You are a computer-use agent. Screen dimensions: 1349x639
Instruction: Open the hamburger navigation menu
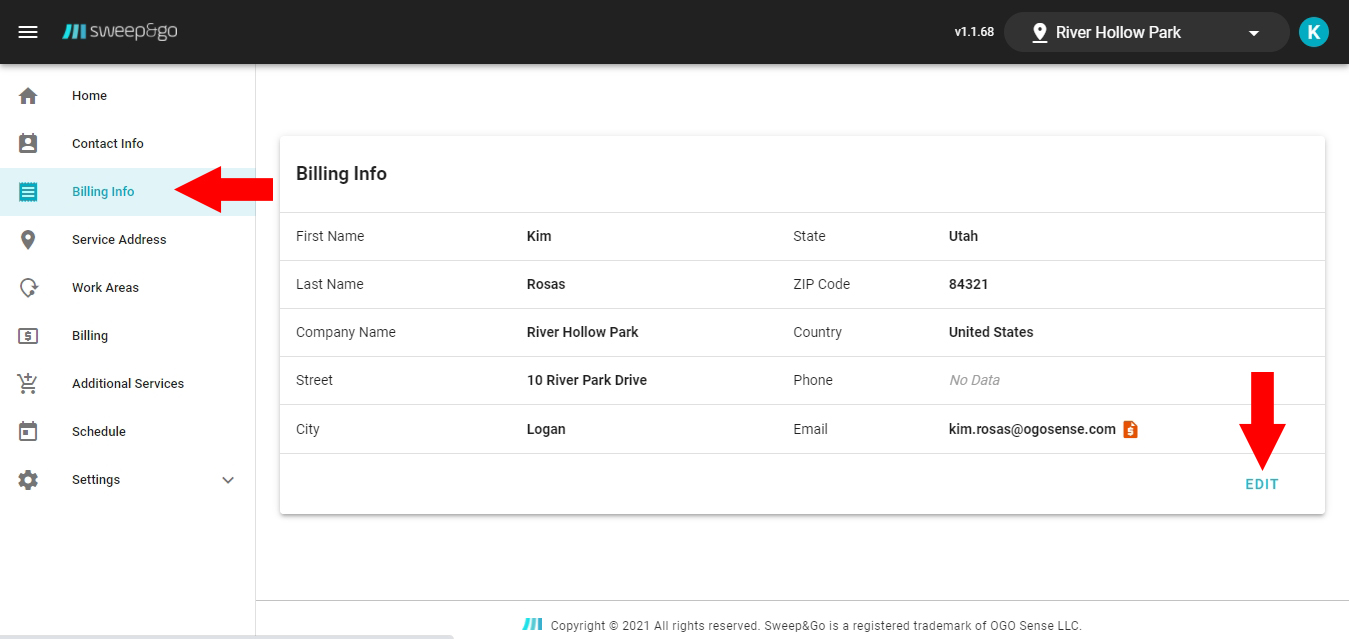click(28, 32)
